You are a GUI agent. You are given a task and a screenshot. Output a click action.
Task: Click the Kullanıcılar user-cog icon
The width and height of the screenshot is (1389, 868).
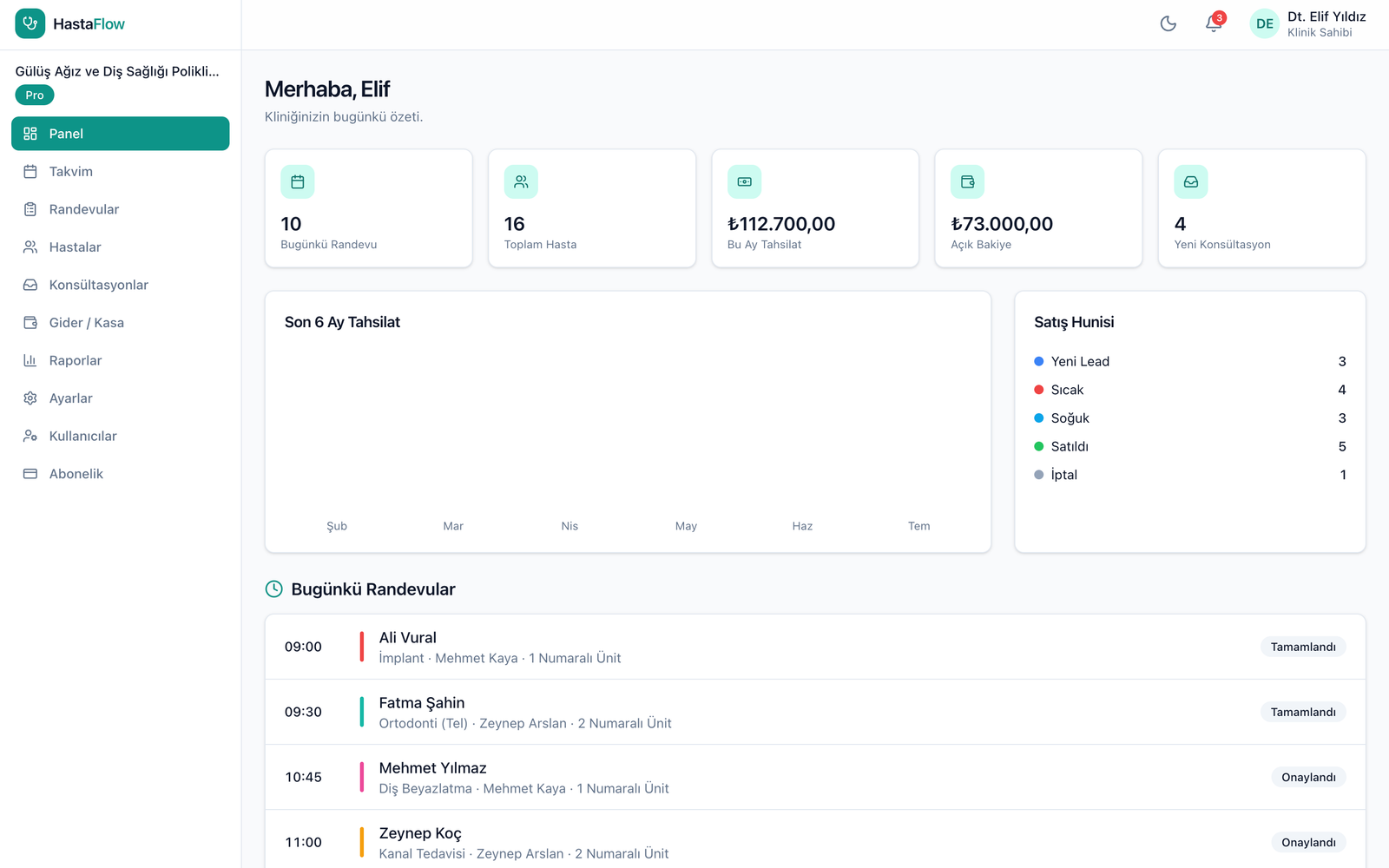tap(30, 436)
